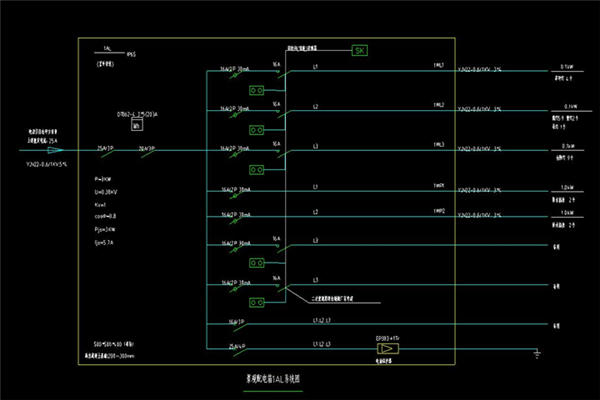The height and width of the screenshot is (400, 600).
Task: Select the lowest green contactor coil symbol
Action: [256, 303]
